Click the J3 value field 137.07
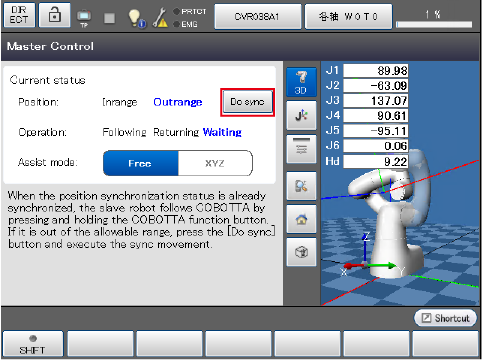The image size is (482, 360). (x=376, y=101)
